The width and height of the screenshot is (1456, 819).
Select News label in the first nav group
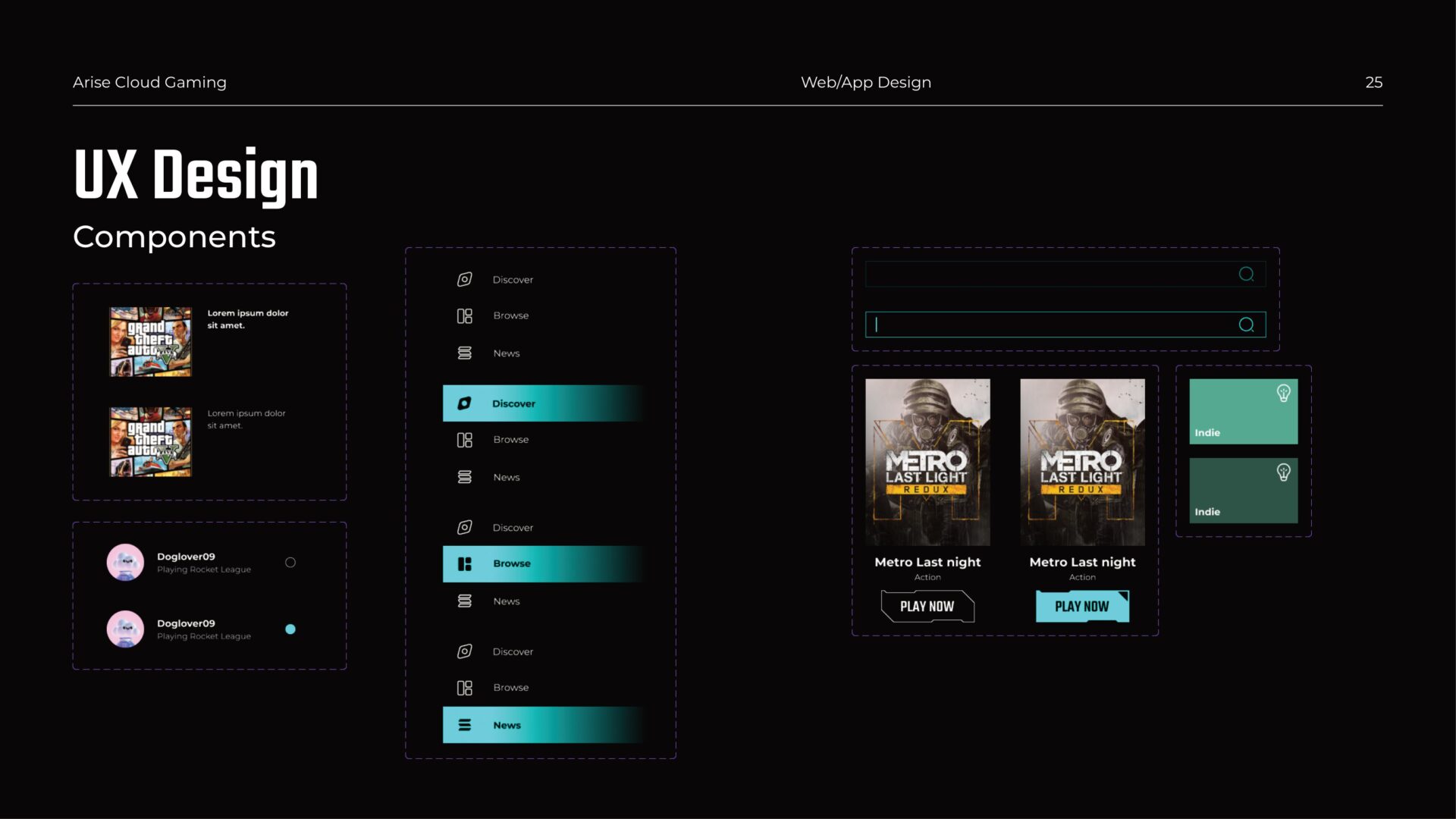pos(507,353)
